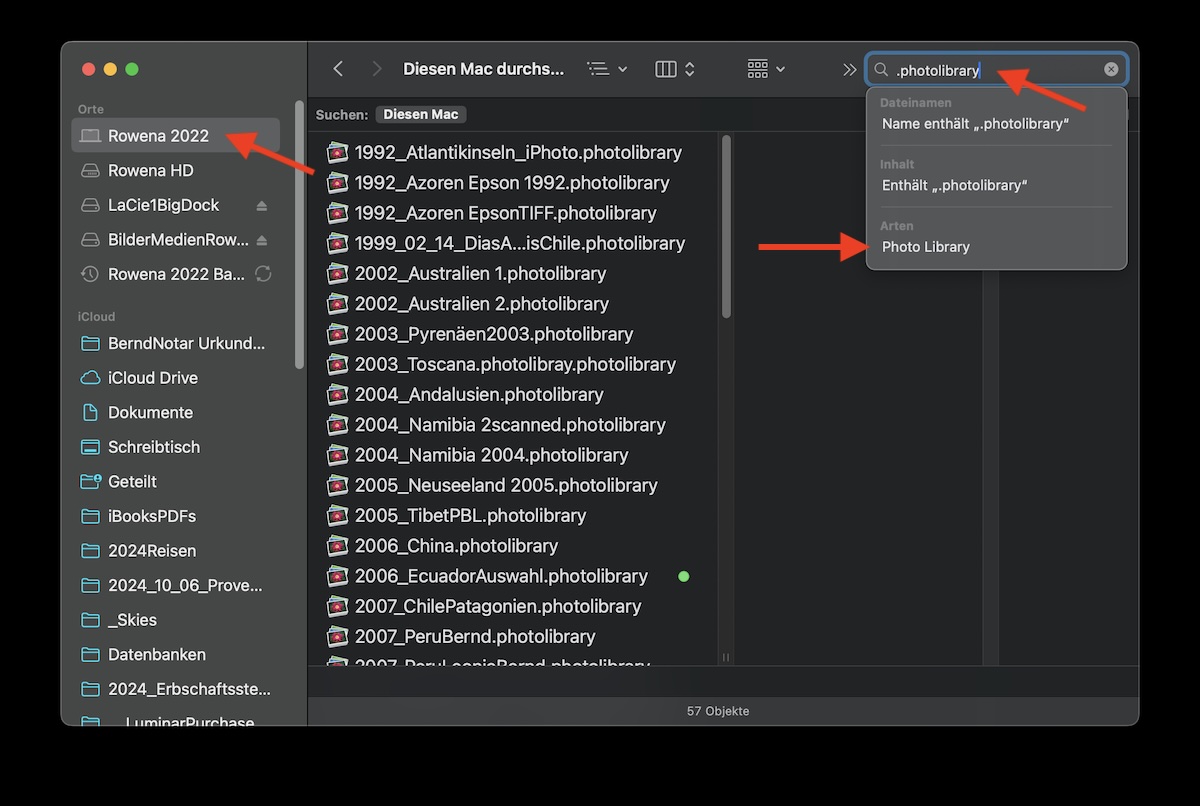This screenshot has width=1200, height=806.
Task: Open BerndNotar Urkund... folder in sidebar
Action: click(175, 343)
